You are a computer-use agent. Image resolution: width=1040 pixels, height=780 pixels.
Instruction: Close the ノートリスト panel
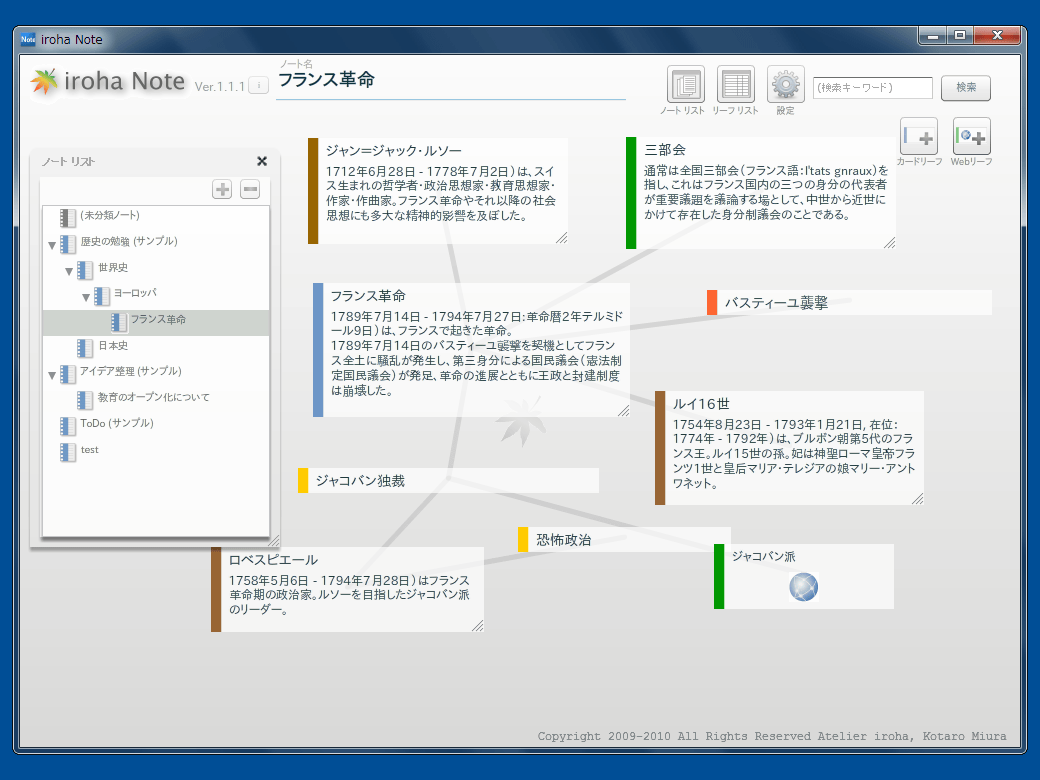[x=262, y=161]
